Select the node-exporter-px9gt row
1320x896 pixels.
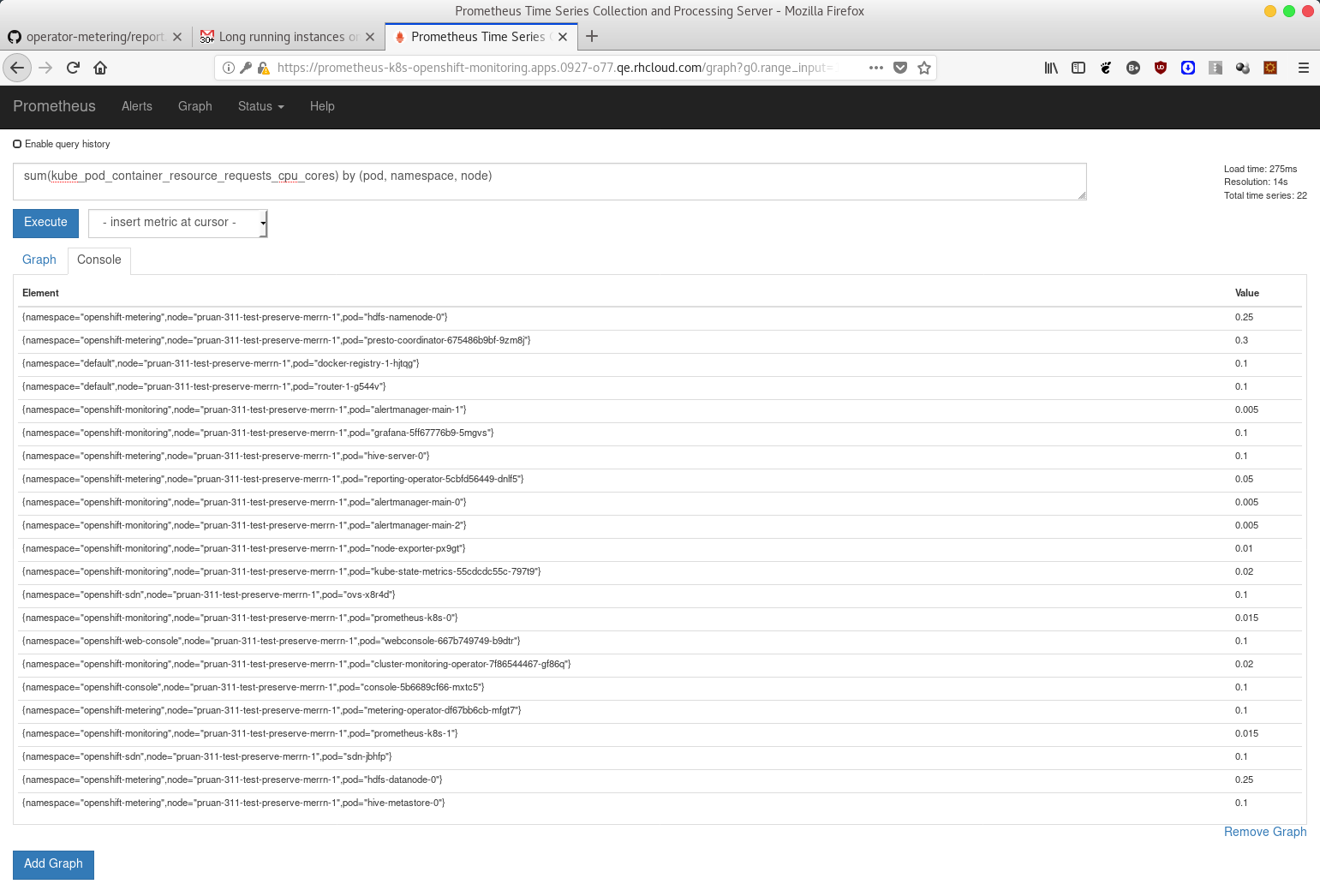point(660,549)
